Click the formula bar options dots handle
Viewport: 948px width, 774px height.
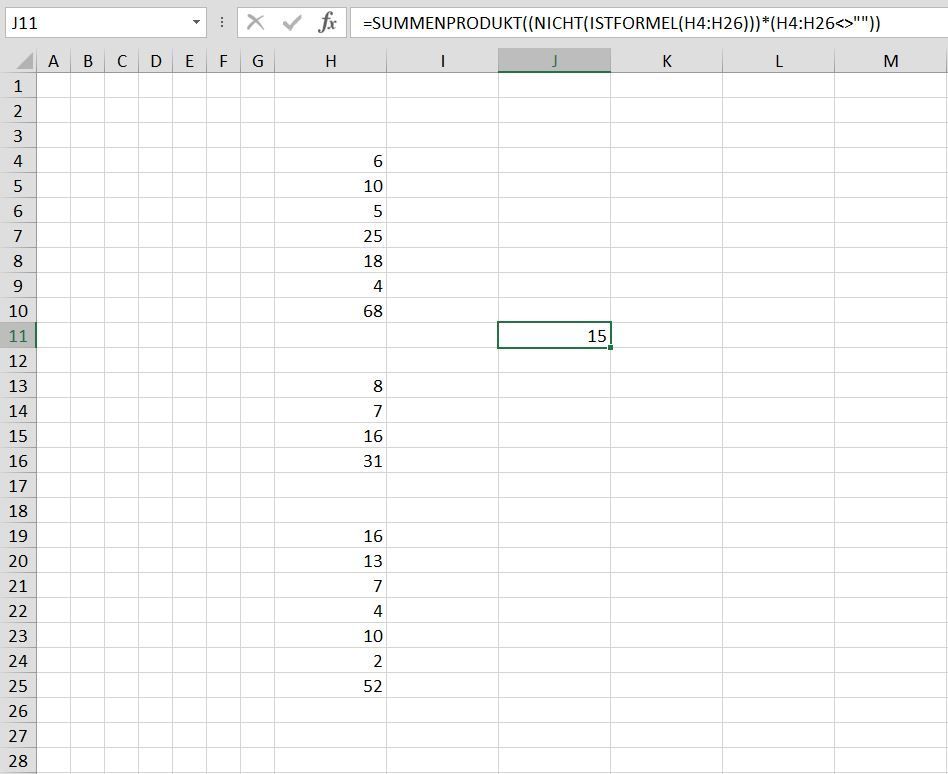(222, 23)
